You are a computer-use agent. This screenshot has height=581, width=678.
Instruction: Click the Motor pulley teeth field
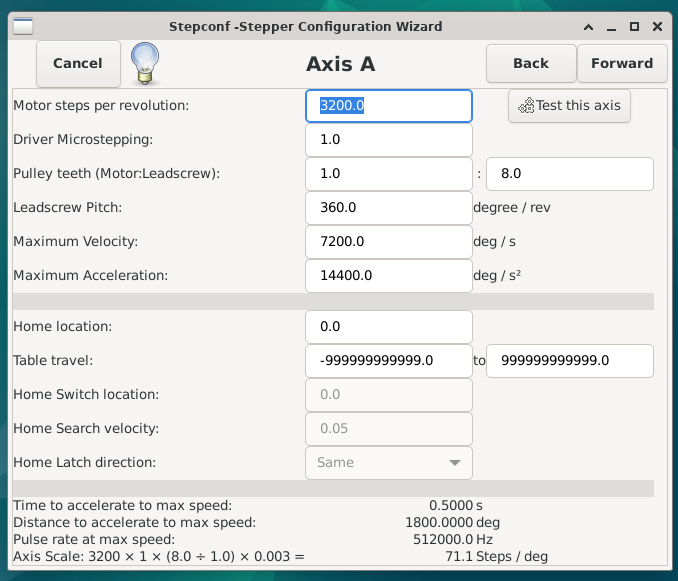[389, 174]
